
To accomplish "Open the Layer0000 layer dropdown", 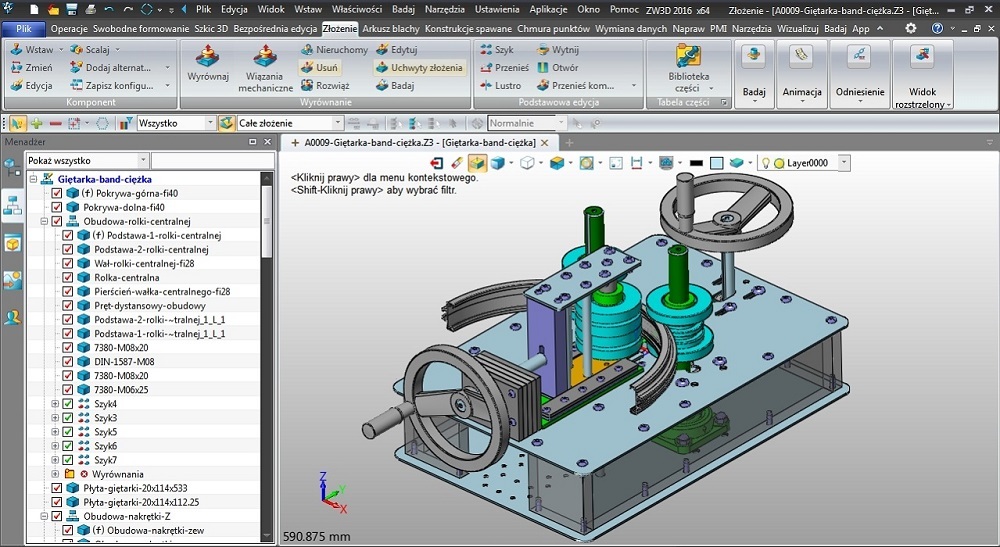I will [844, 162].
